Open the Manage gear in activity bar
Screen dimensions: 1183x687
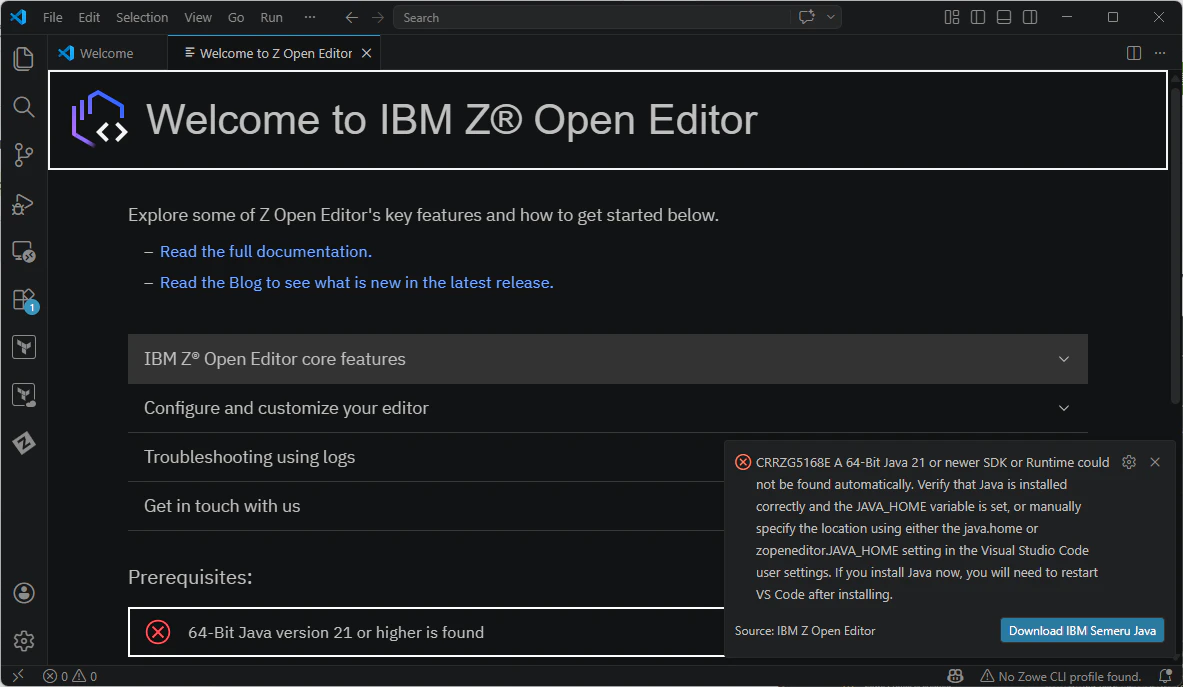[23, 641]
